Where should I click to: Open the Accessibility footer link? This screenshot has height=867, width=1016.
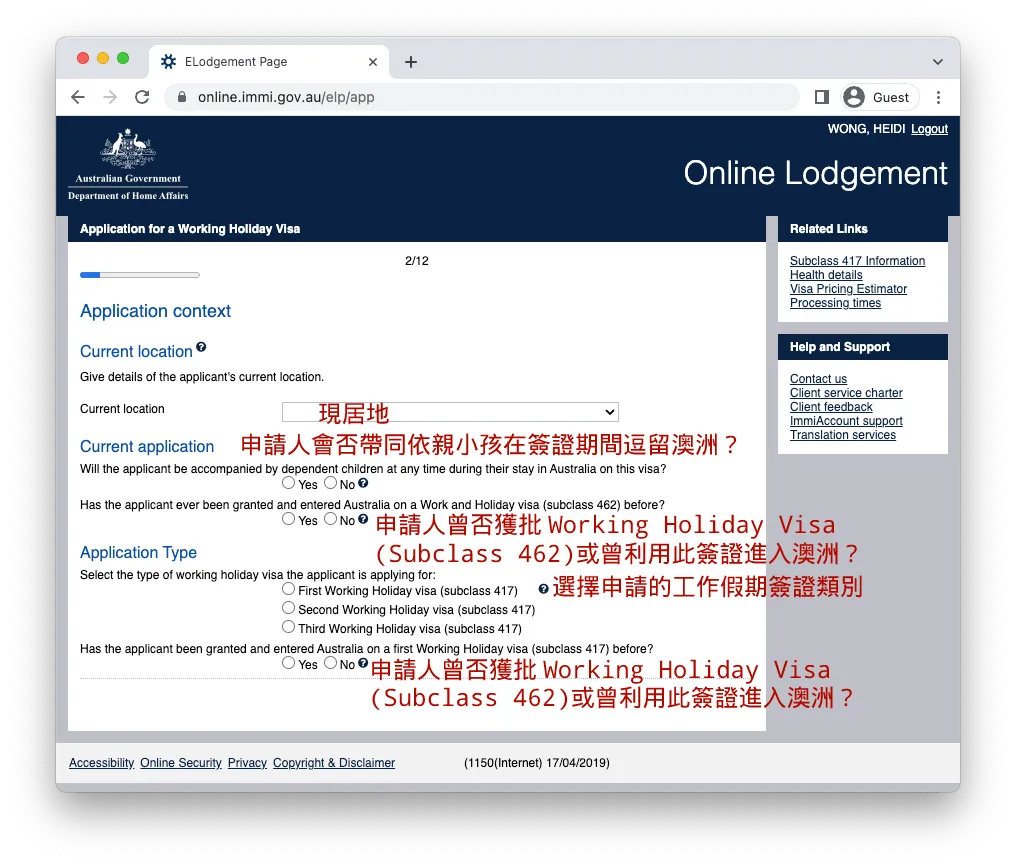click(x=102, y=763)
